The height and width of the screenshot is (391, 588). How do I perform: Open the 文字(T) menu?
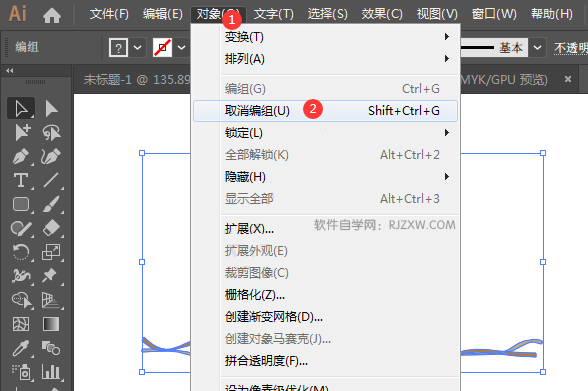274,14
